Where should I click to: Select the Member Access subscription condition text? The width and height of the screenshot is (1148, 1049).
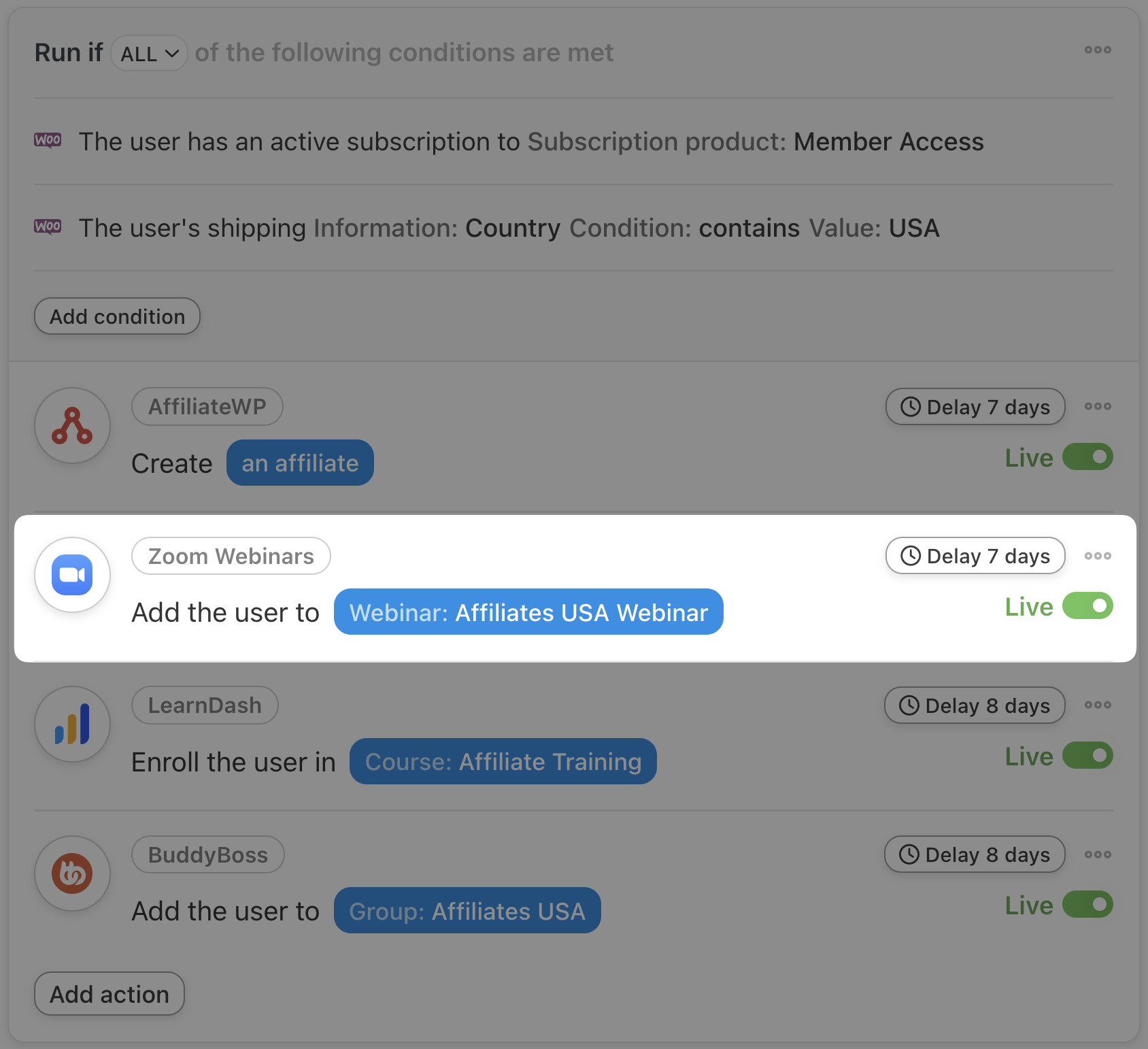point(531,141)
